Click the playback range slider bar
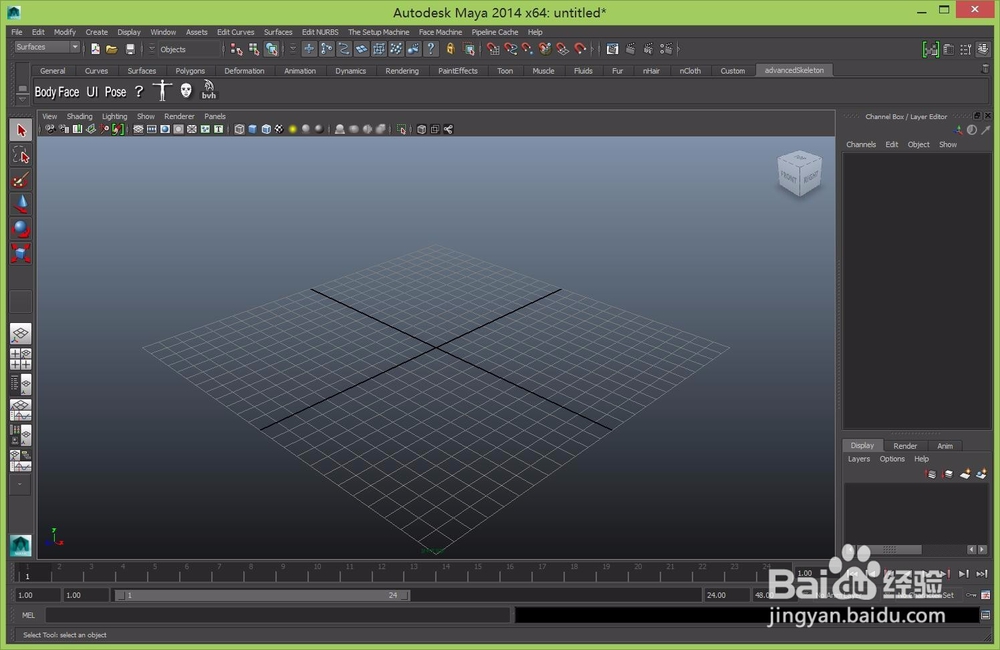The width and height of the screenshot is (1000, 650). (x=262, y=595)
